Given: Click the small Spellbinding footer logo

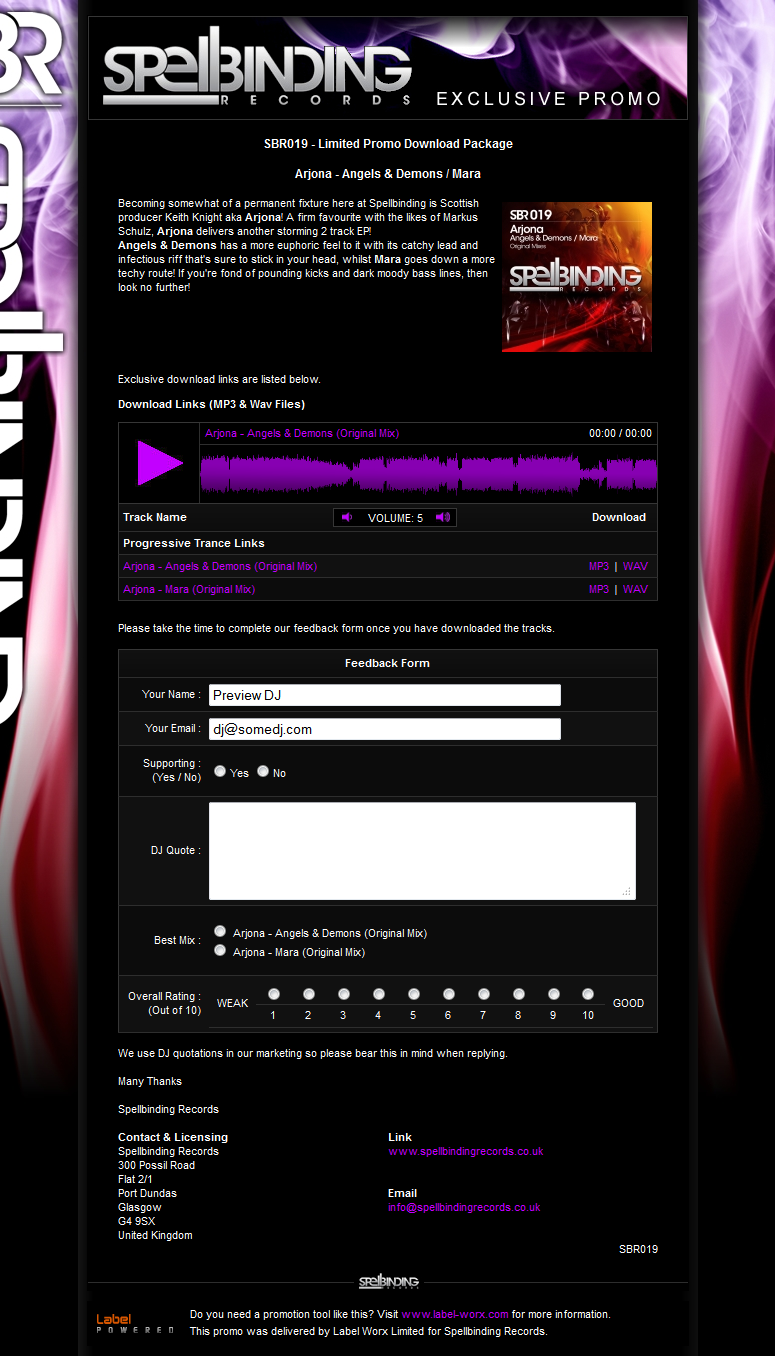Looking at the screenshot, I should [389, 1282].
